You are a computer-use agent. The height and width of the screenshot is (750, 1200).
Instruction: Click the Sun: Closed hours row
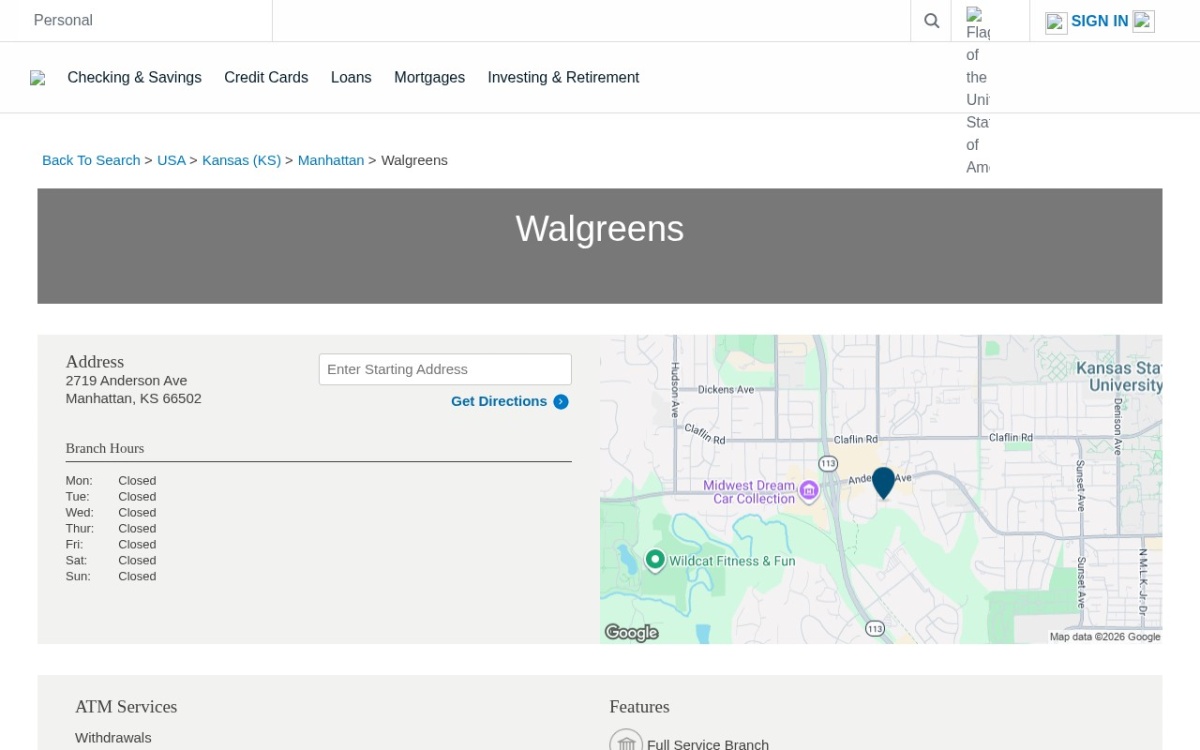(111, 576)
